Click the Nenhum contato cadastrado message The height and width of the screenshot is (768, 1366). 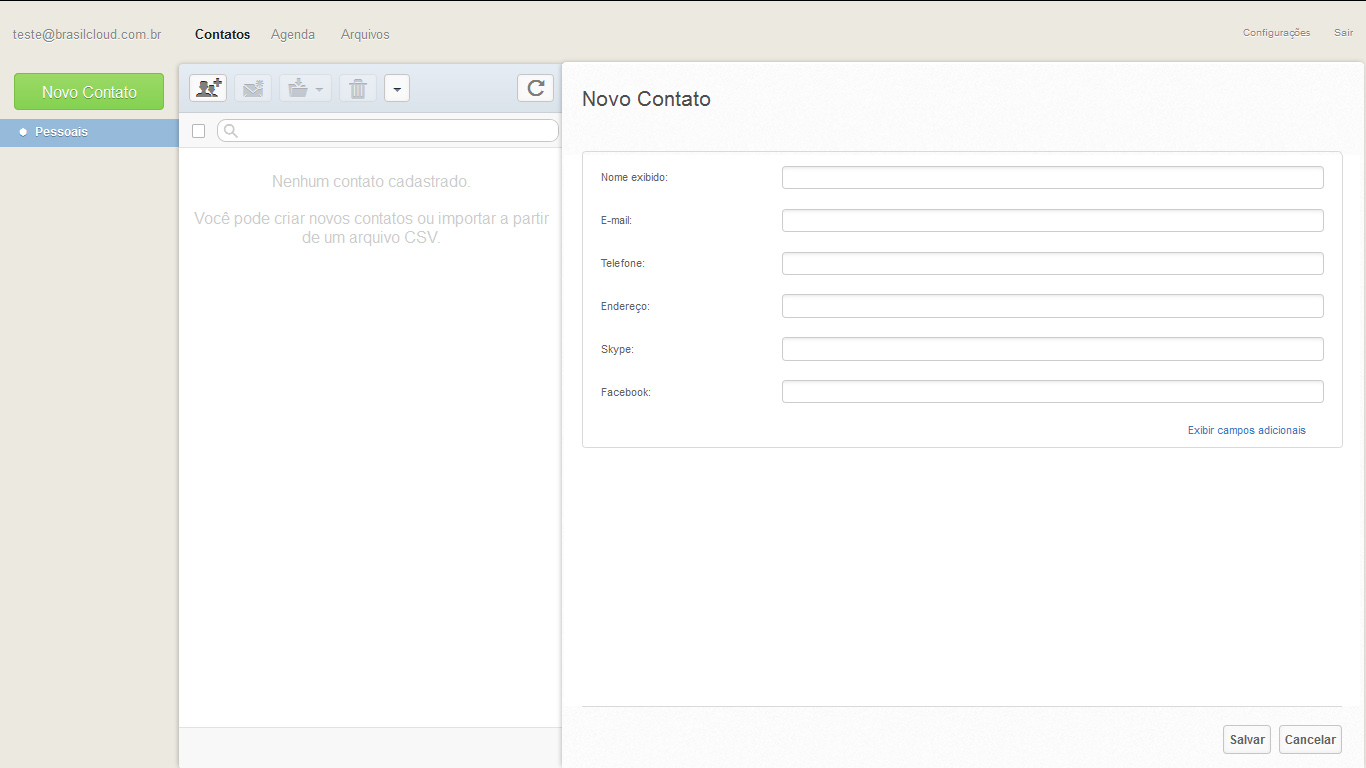pos(371,182)
